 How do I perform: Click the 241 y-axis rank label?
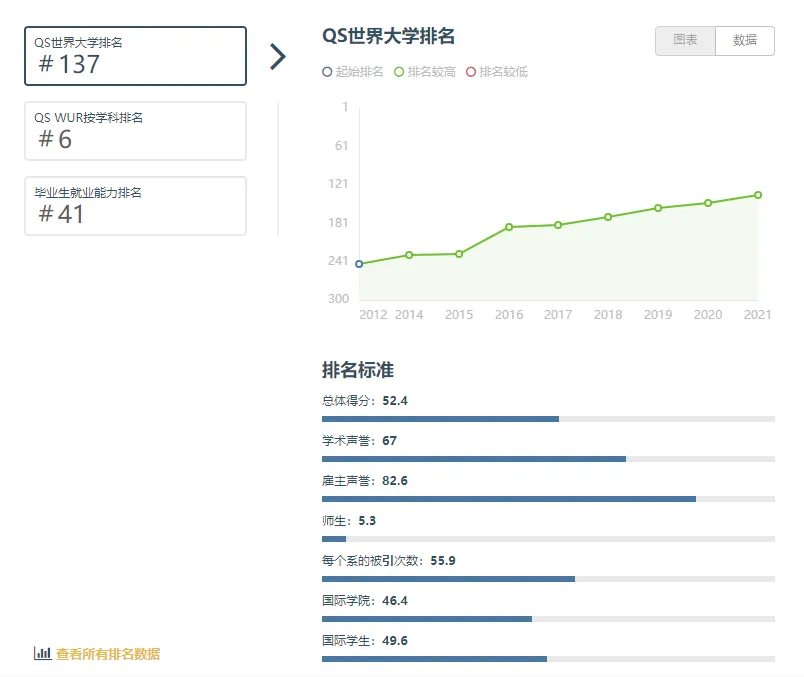coord(338,261)
